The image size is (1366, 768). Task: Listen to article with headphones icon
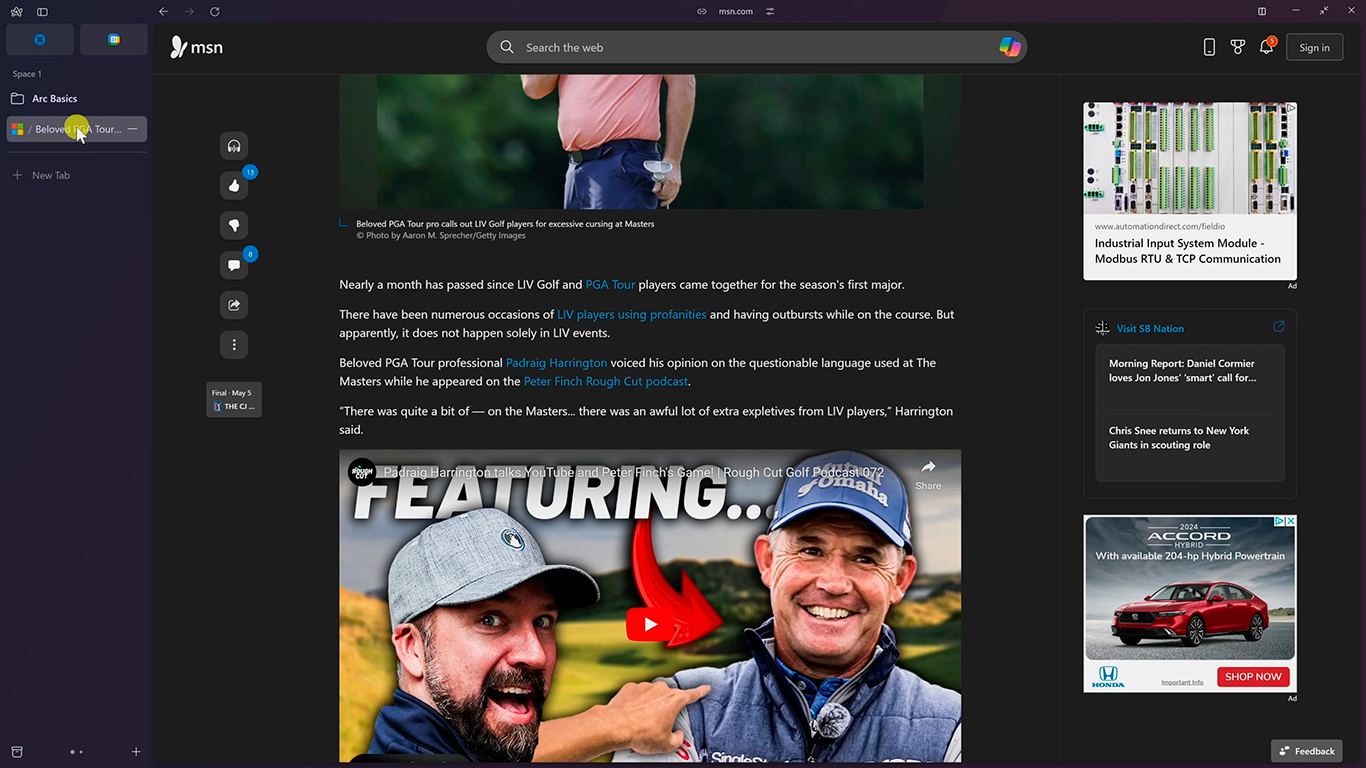coord(234,146)
